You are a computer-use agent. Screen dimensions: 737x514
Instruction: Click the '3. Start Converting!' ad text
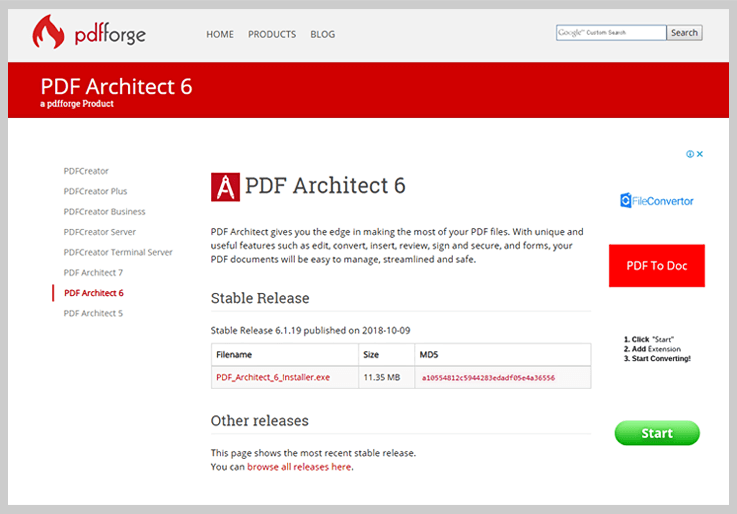tap(657, 358)
